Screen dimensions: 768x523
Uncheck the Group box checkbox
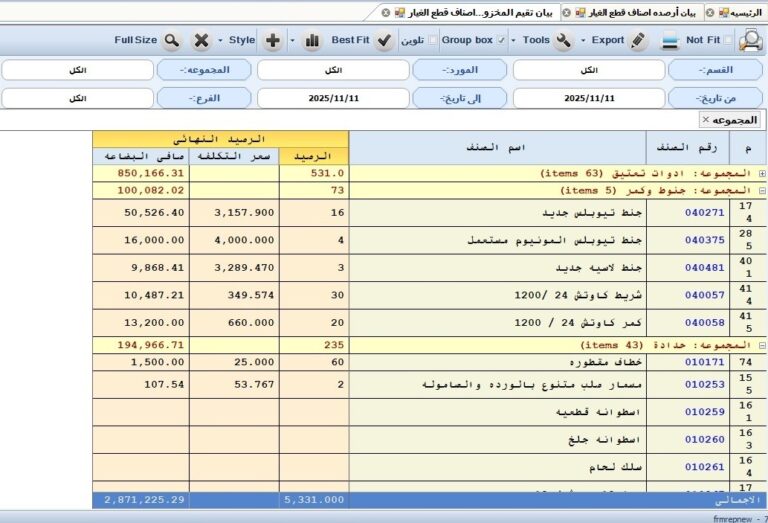pyautogui.click(x=501, y=40)
